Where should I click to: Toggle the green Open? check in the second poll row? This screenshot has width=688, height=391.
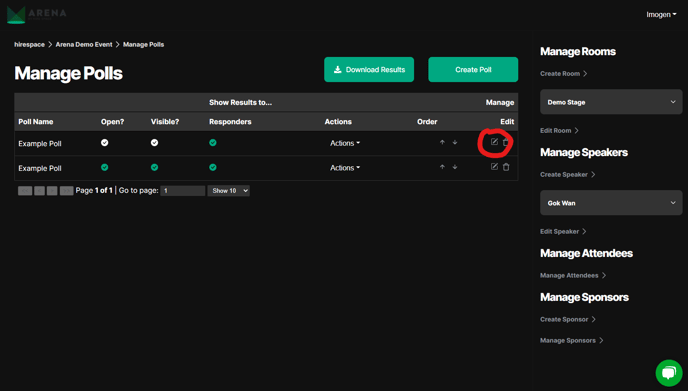104,167
